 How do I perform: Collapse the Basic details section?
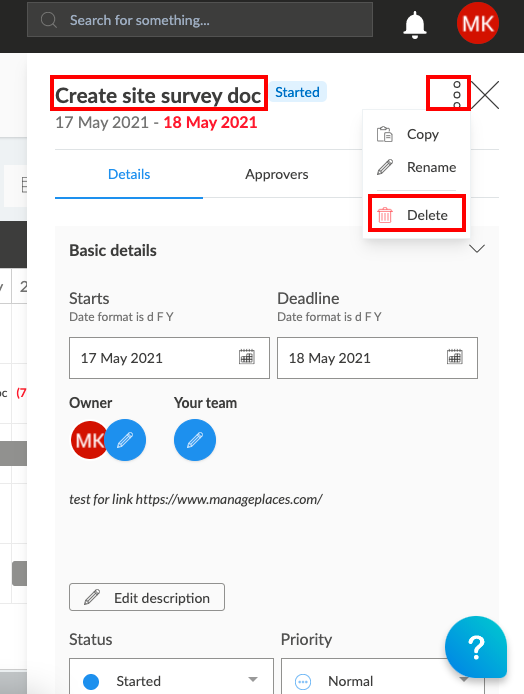coord(477,249)
